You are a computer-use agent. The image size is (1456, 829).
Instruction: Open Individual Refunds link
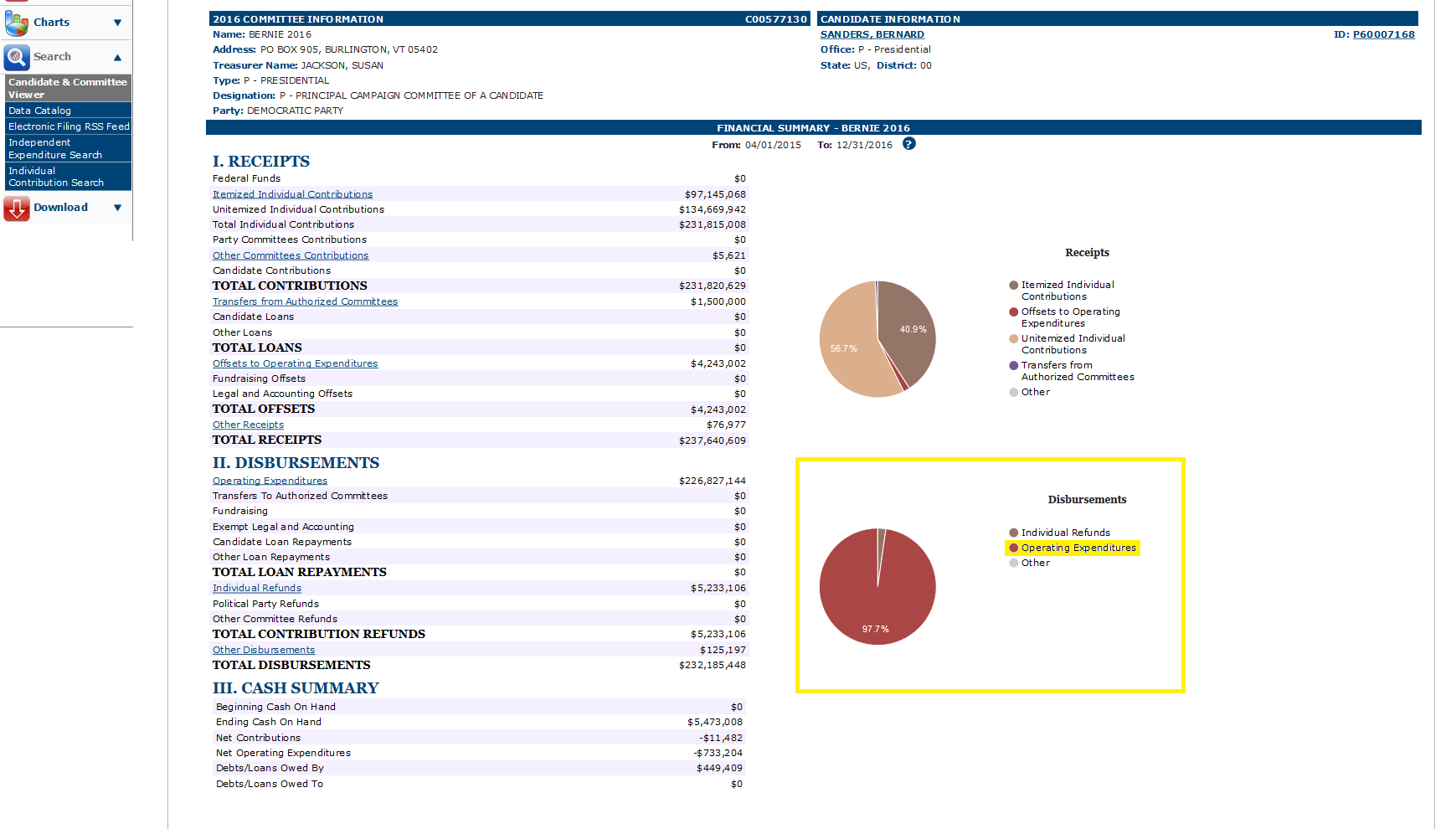256,588
